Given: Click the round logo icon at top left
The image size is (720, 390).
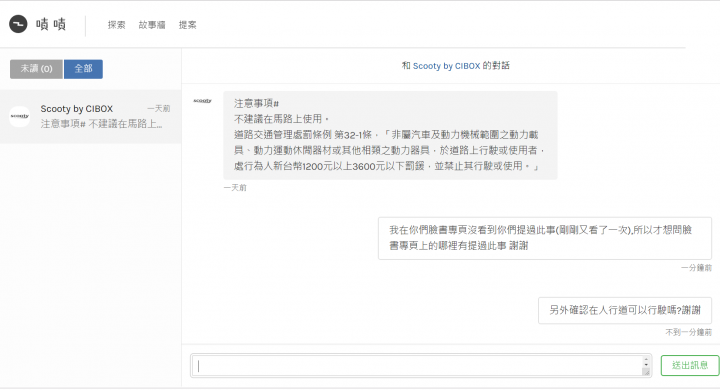Looking at the screenshot, I should click(18, 24).
